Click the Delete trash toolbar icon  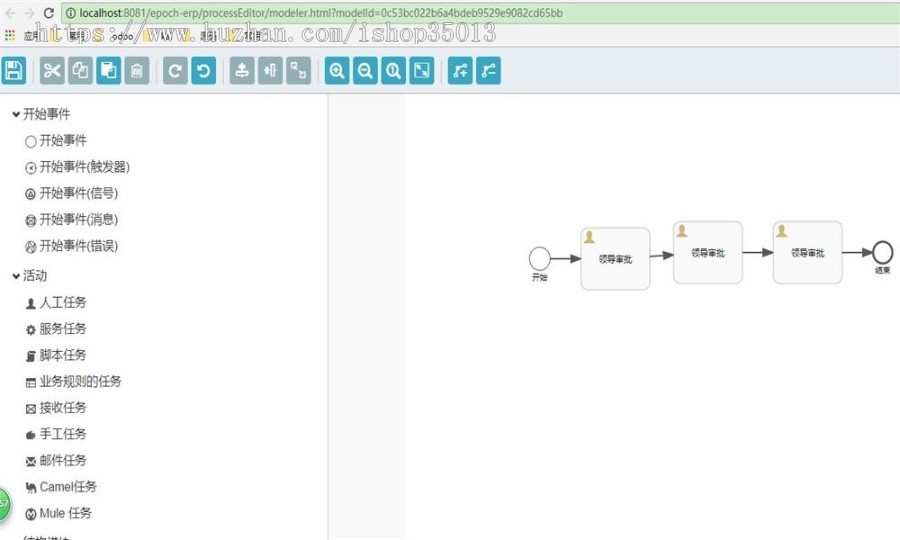tap(137, 71)
